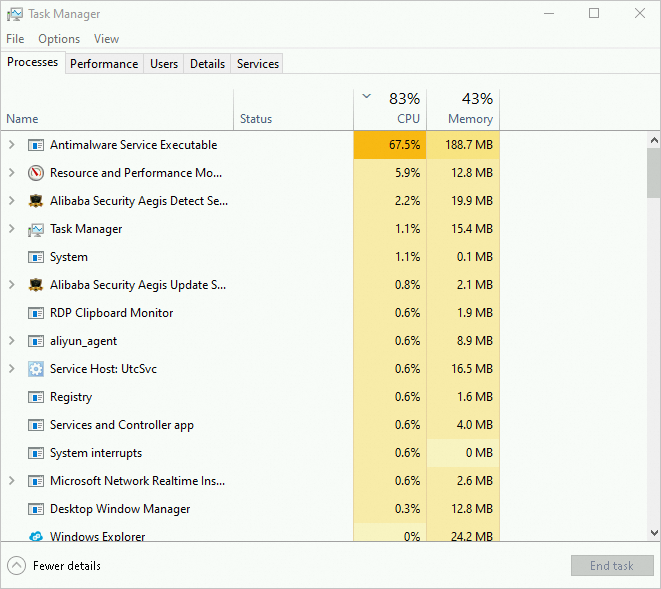Switch to the Performance tab
Image resolution: width=661 pixels, height=589 pixels.
click(104, 64)
